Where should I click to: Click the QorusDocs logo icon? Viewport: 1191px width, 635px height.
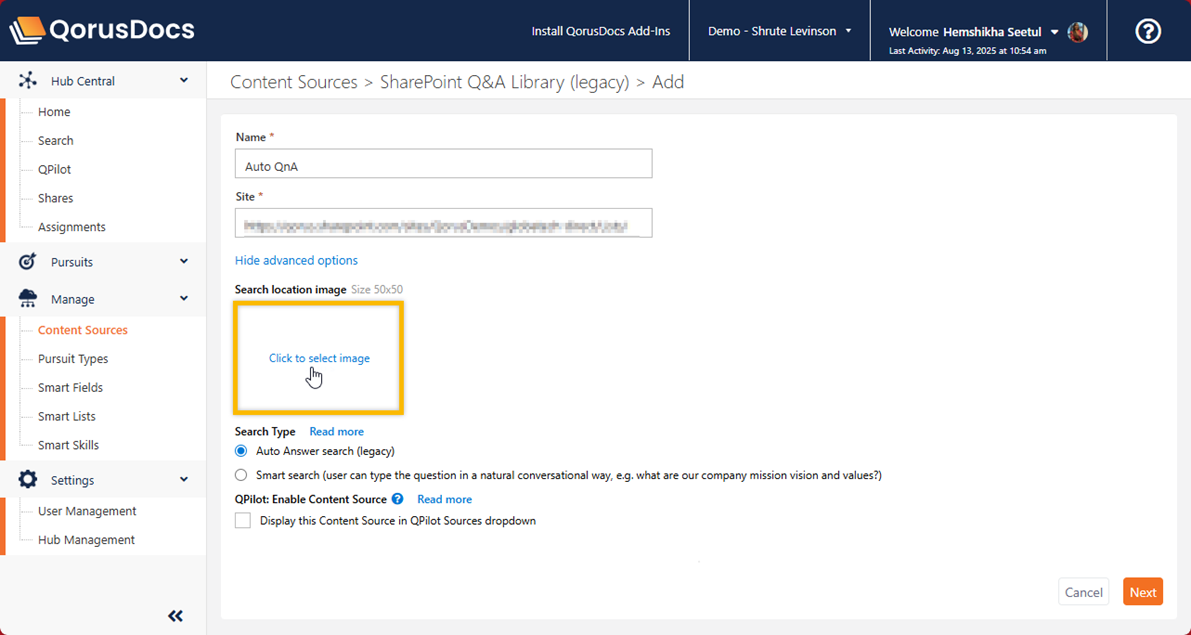coord(27,30)
